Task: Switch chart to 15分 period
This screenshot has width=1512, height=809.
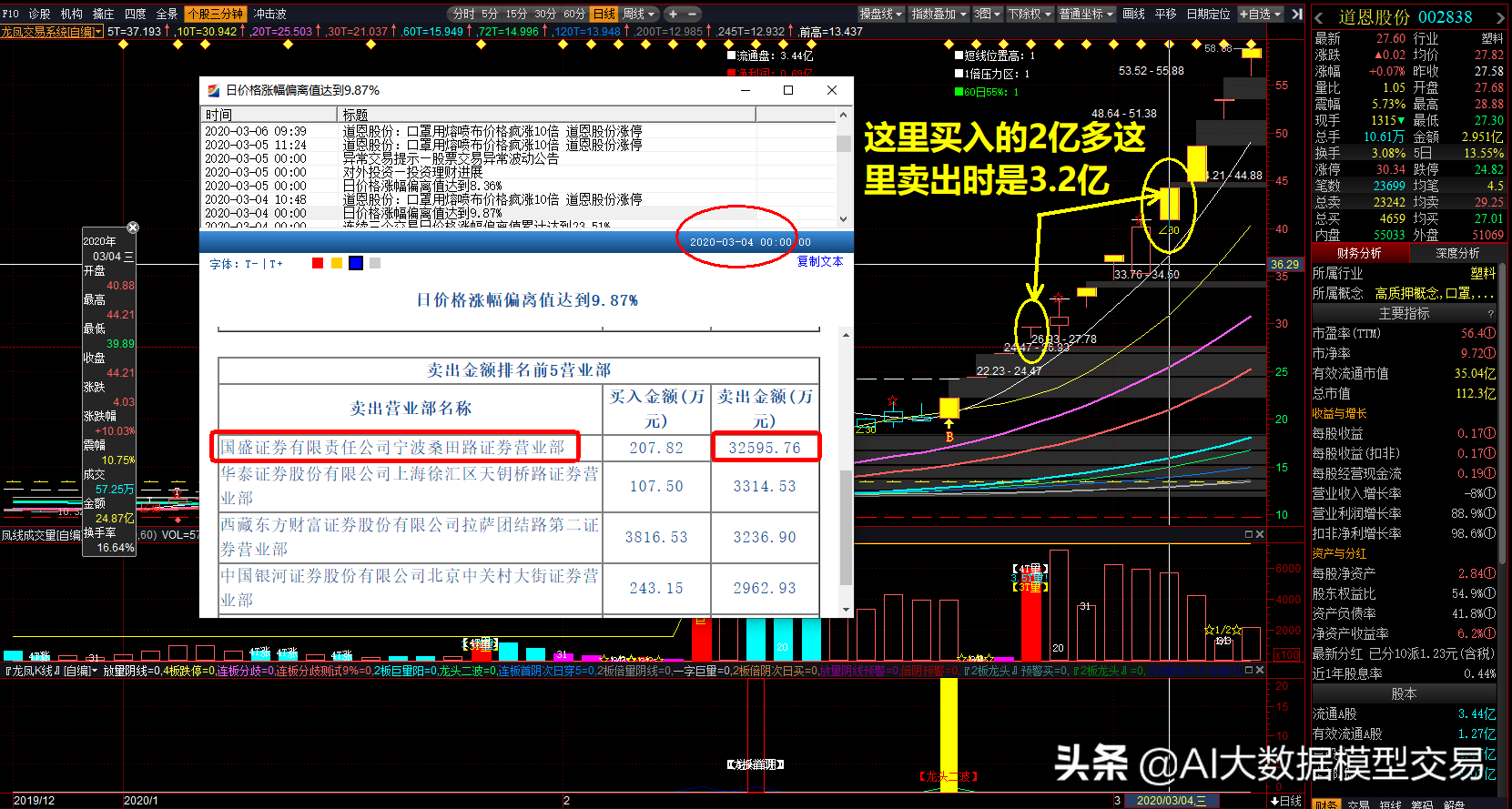Action: (x=516, y=14)
